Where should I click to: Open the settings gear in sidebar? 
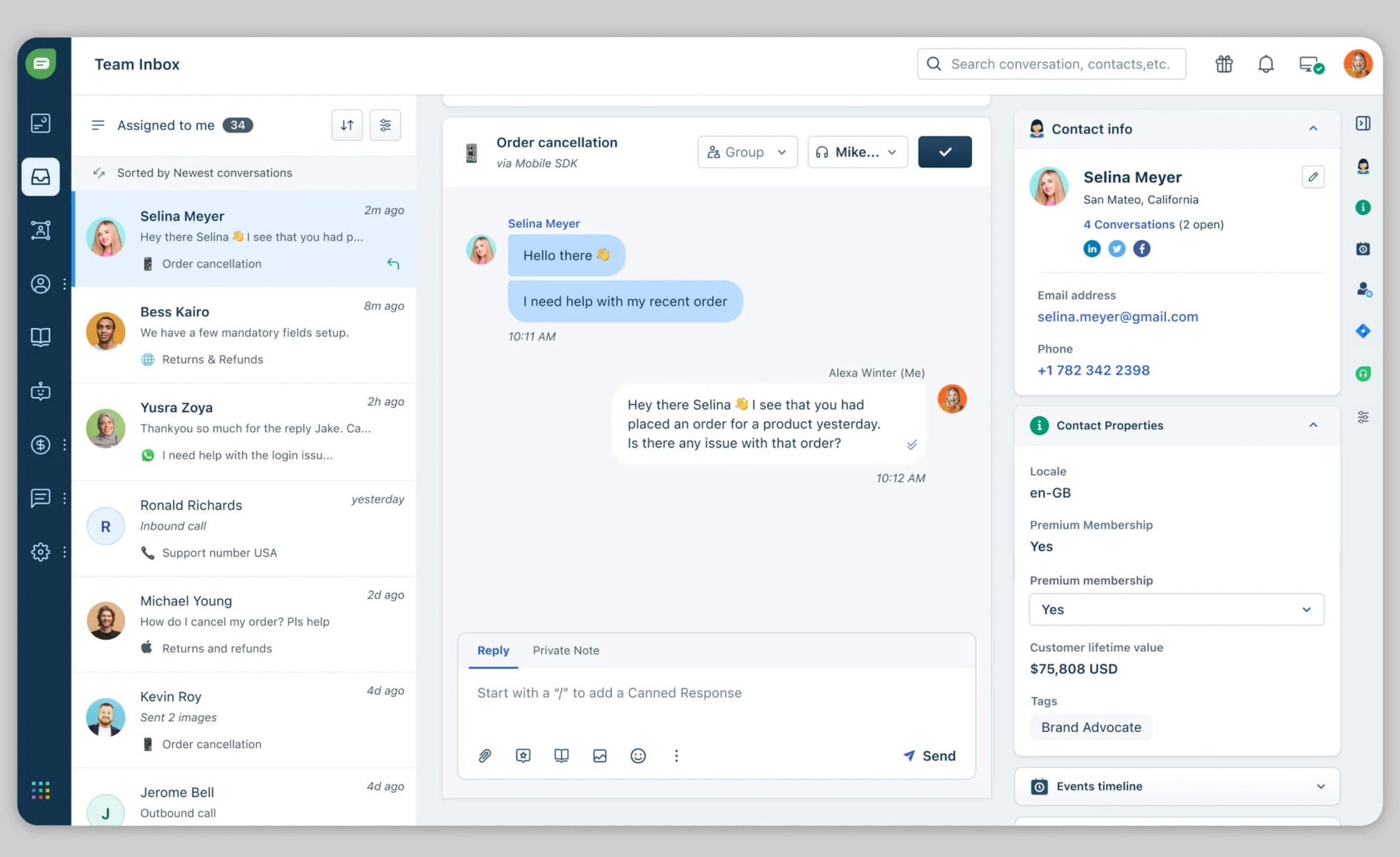(41, 551)
